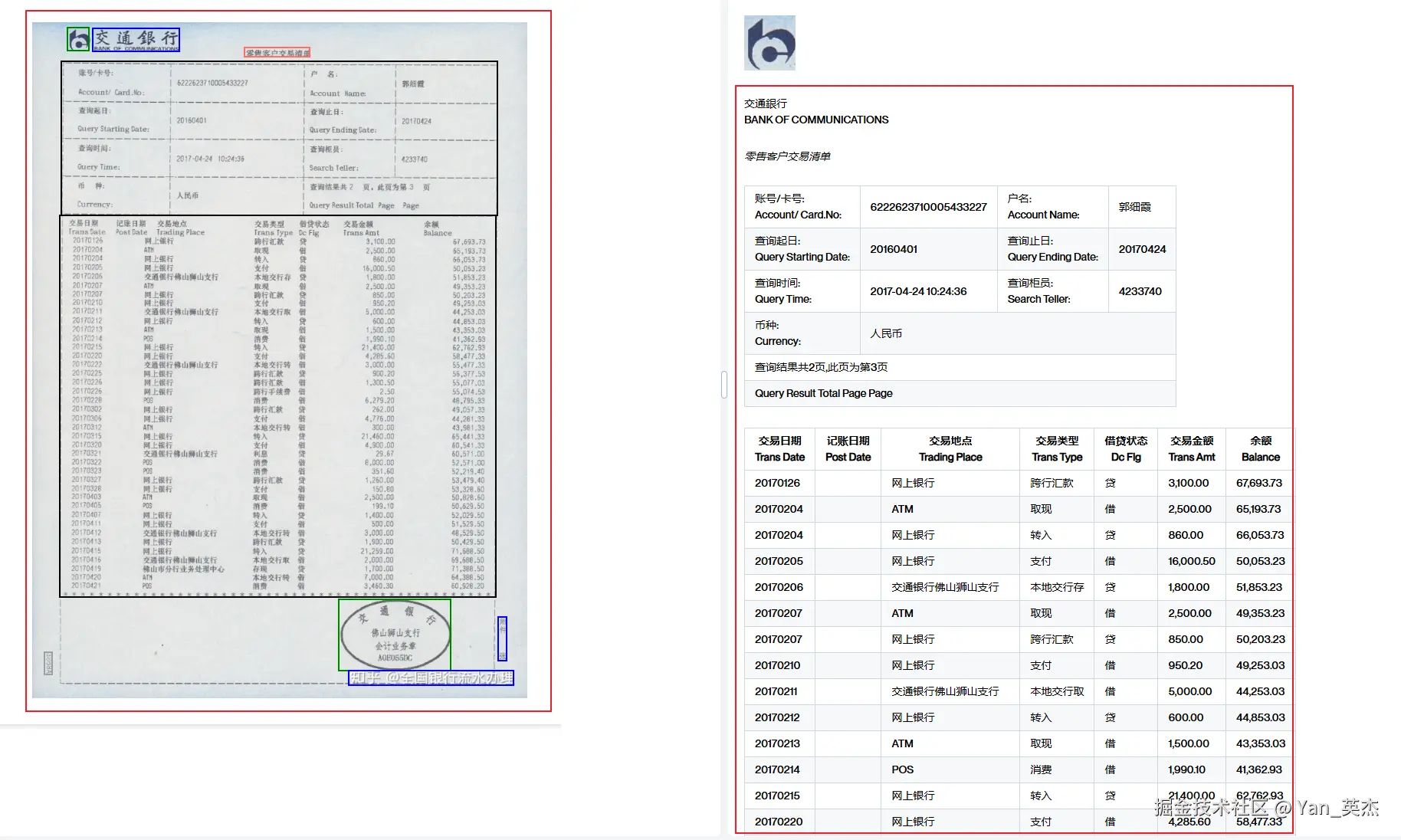Select the "Account/ Card.No:" label cell in parsed table
The width and height of the screenshot is (1401, 840).
[x=802, y=207]
